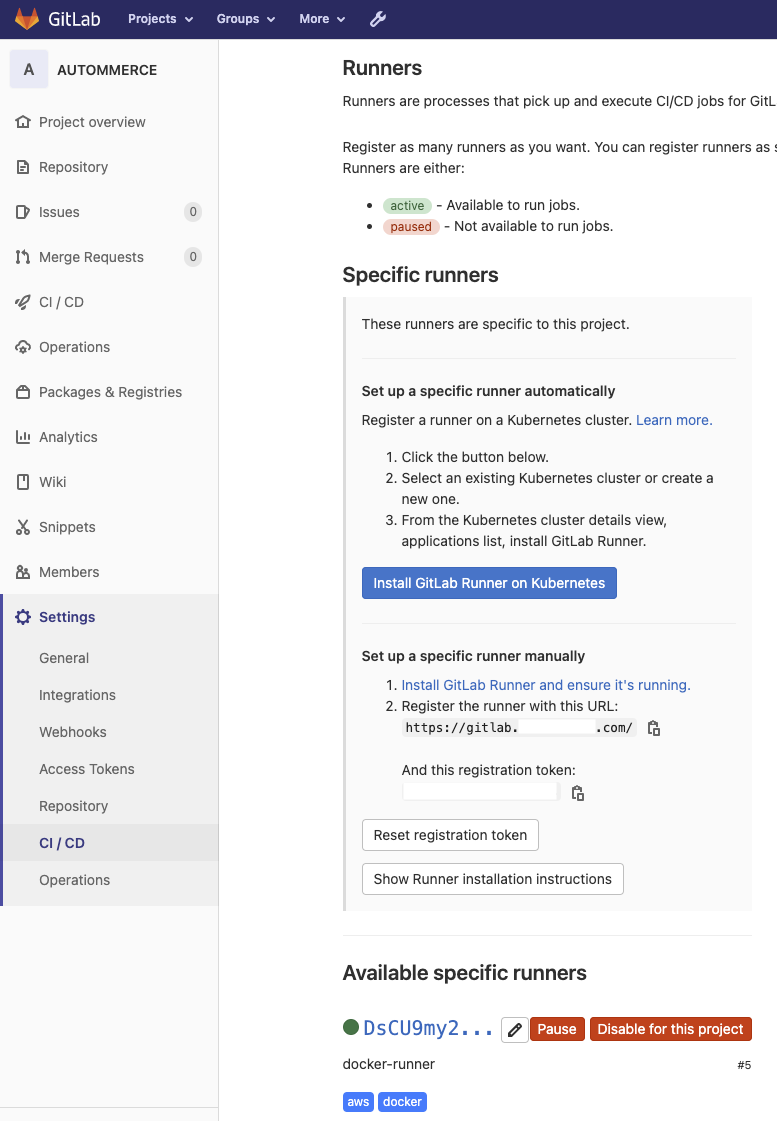Click the AUTOMMERCE project avatar

coord(29,69)
